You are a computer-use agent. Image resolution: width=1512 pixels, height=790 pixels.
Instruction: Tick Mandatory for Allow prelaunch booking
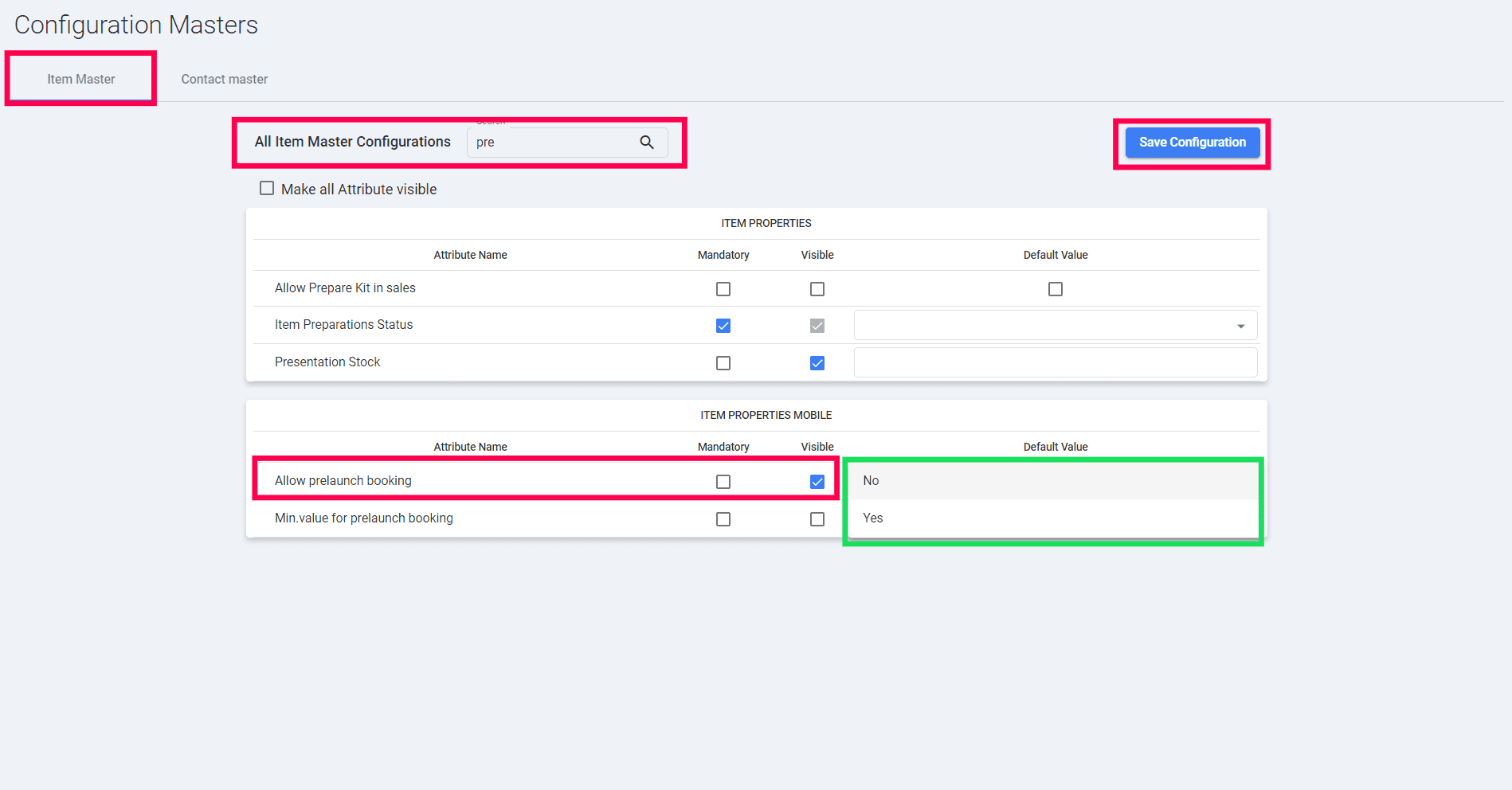[x=723, y=482]
